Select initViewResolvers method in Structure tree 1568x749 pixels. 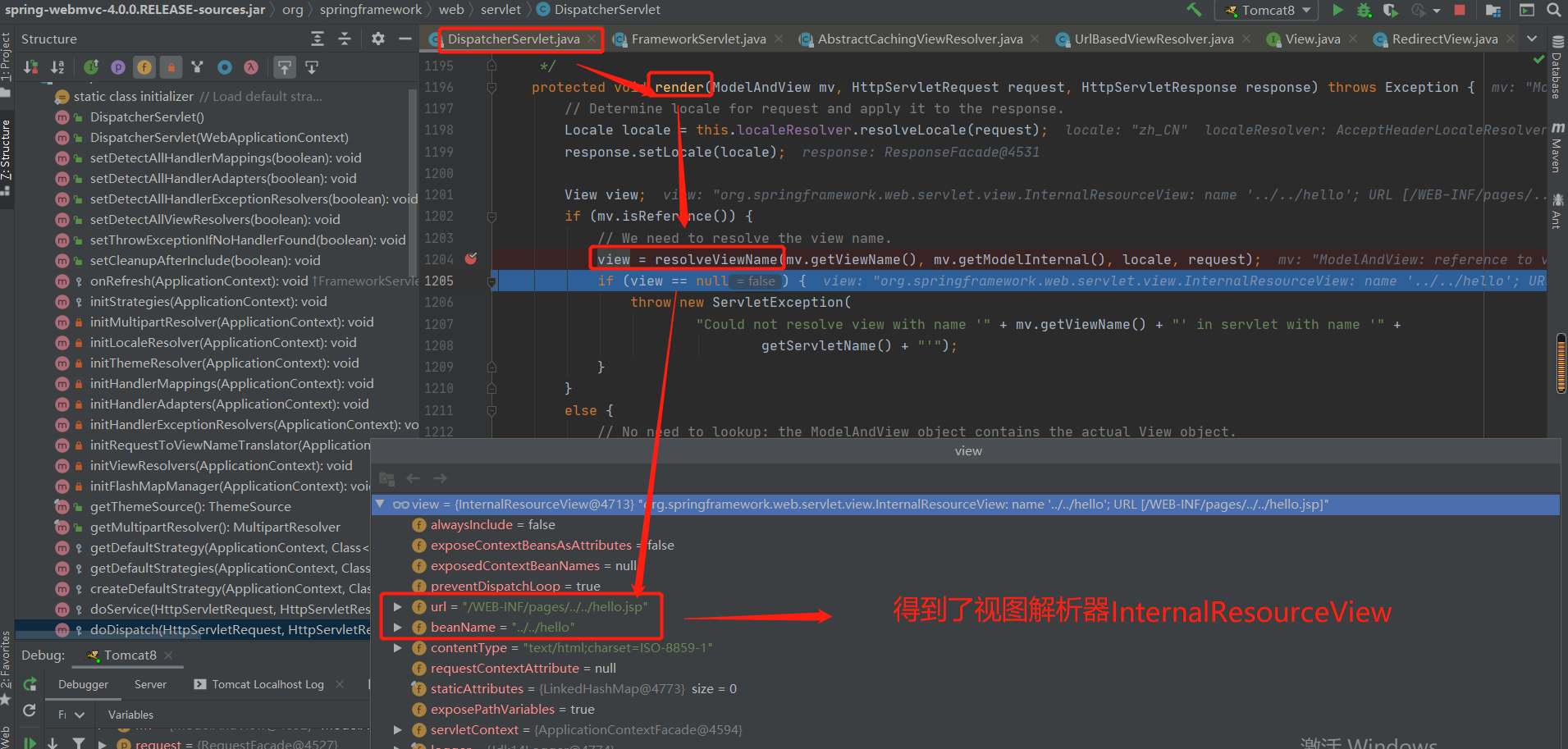pos(221,465)
